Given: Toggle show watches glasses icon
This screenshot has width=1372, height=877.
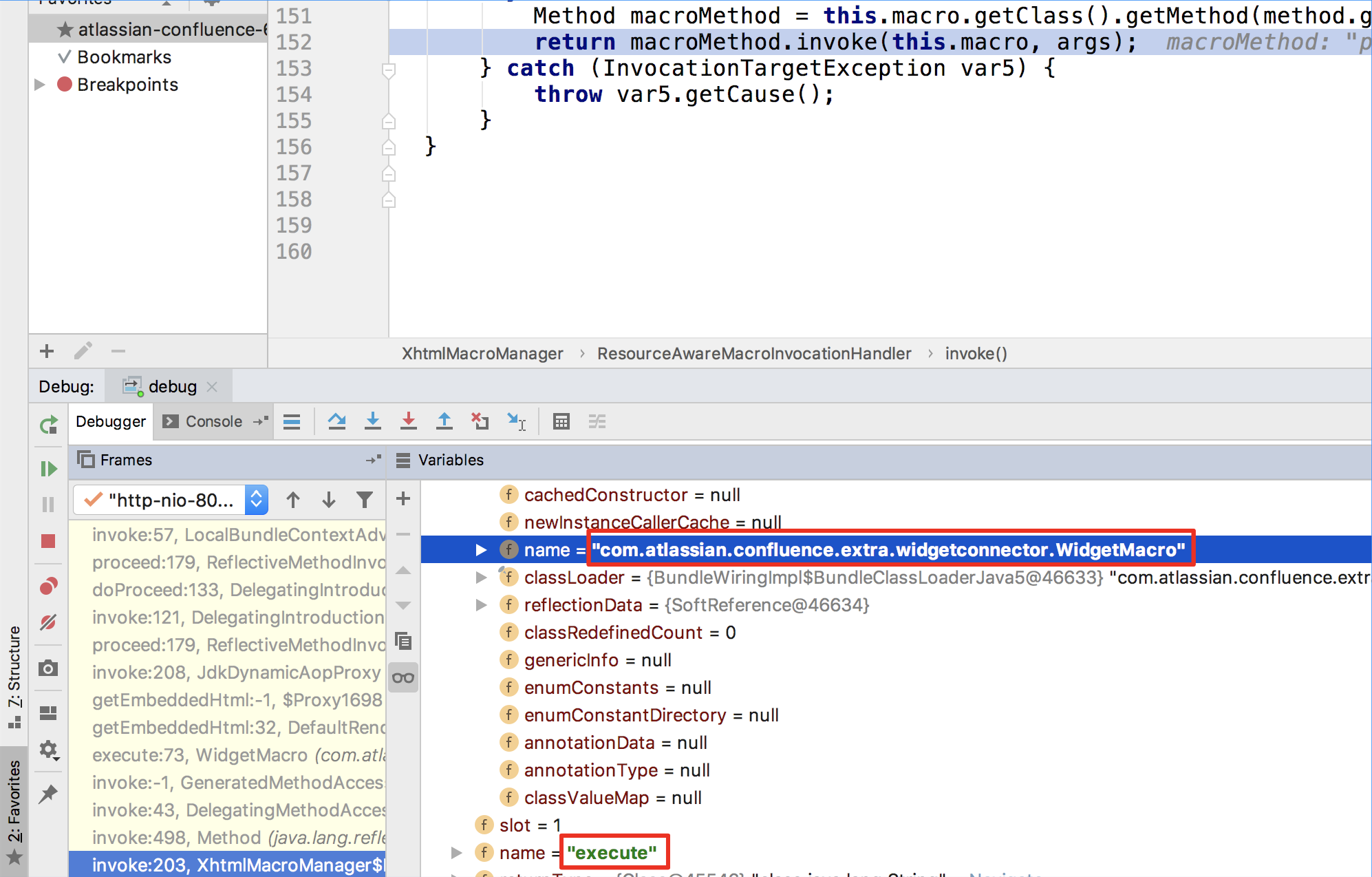Looking at the screenshot, I should pyautogui.click(x=403, y=677).
